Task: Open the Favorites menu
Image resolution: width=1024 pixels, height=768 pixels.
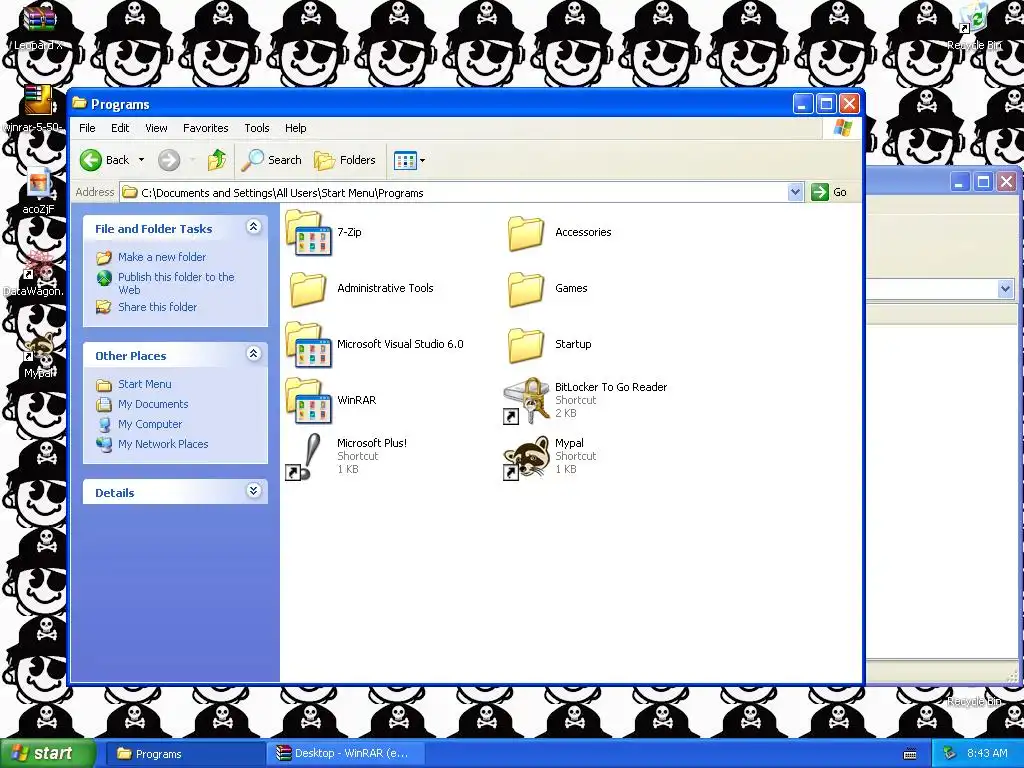Action: click(206, 128)
